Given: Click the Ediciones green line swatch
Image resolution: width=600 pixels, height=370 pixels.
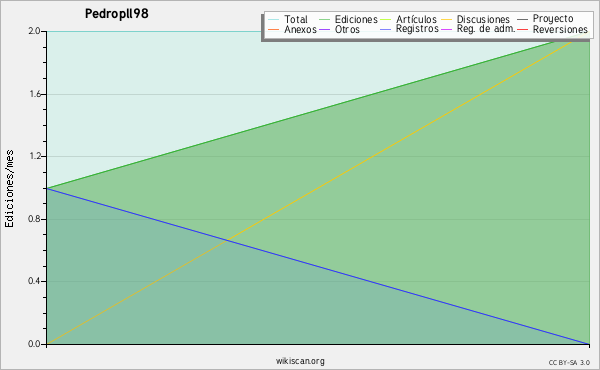Looking at the screenshot, I should [324, 20].
